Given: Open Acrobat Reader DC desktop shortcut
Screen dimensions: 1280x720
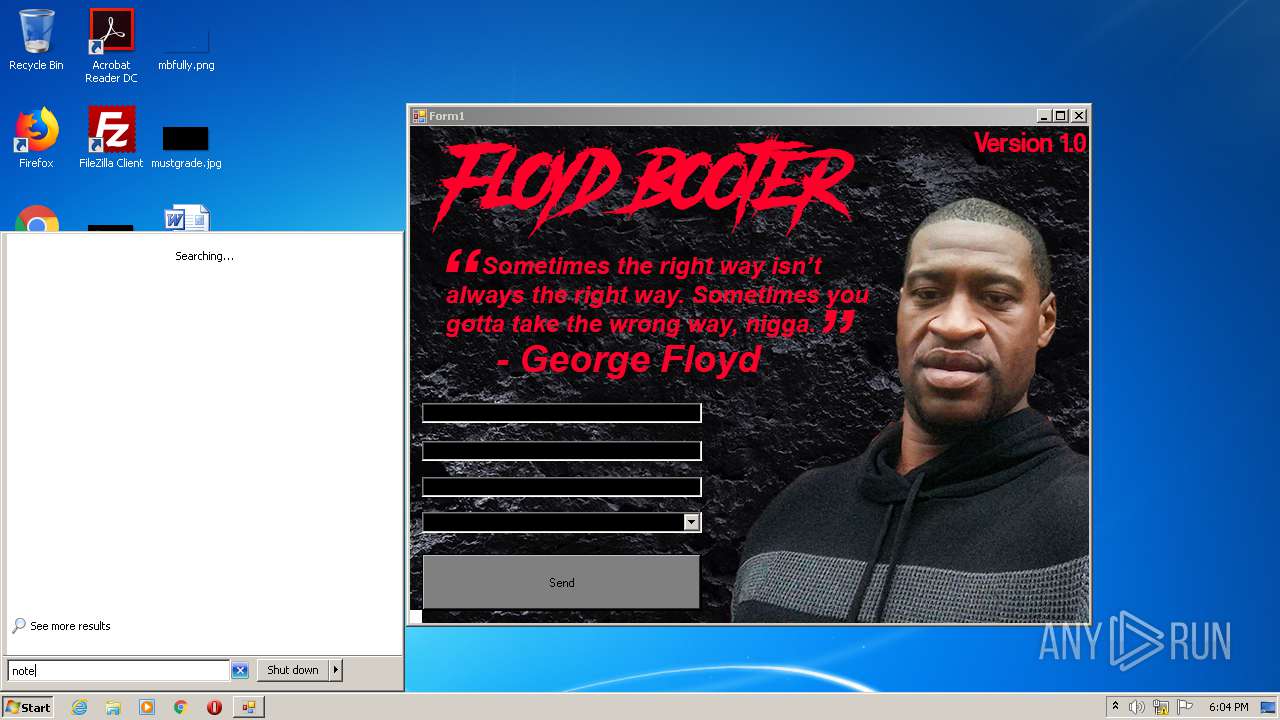Looking at the screenshot, I should click(111, 46).
